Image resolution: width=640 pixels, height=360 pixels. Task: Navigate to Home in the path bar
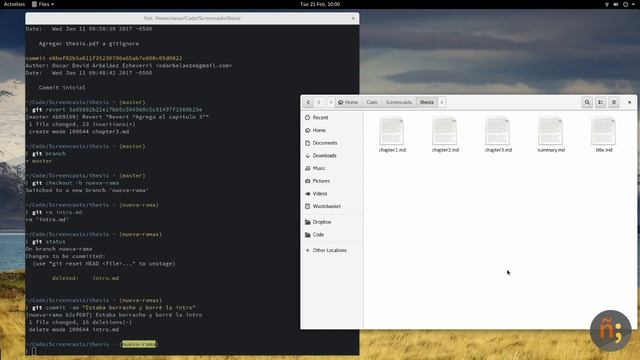point(348,102)
